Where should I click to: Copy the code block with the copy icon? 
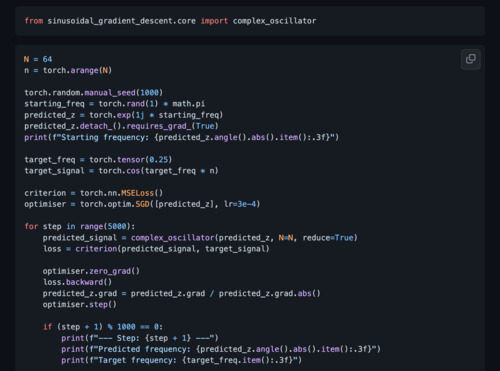pos(471,59)
